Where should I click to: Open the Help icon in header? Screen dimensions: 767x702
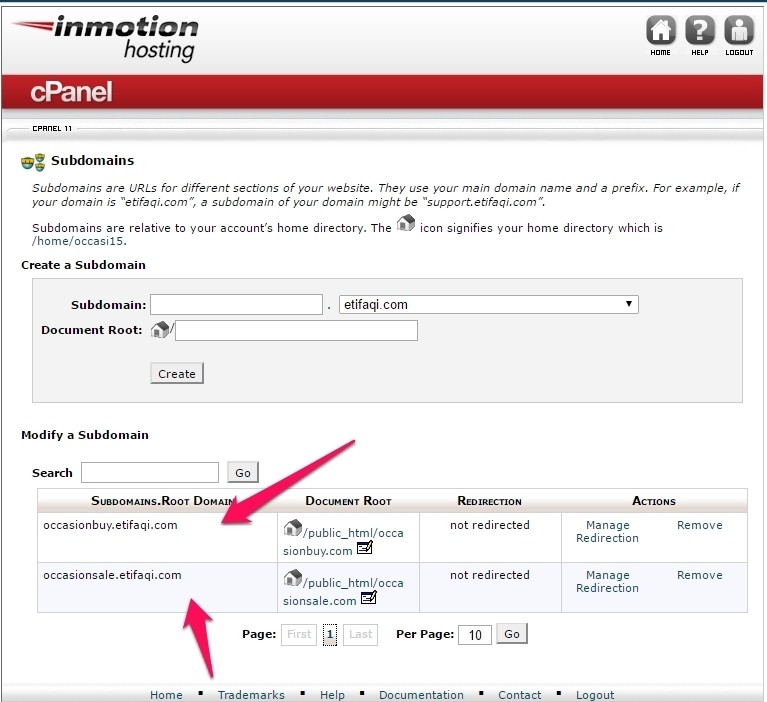(700, 32)
